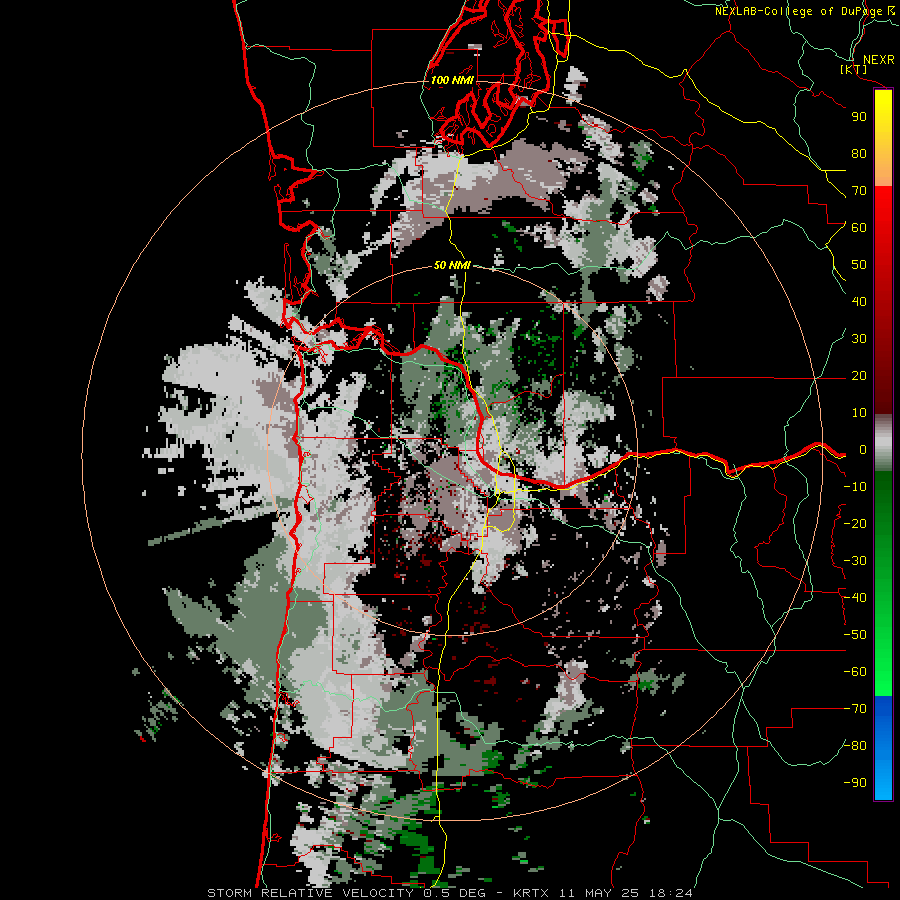
Task: Select the 30 value on velocity scale
Action: [859, 339]
